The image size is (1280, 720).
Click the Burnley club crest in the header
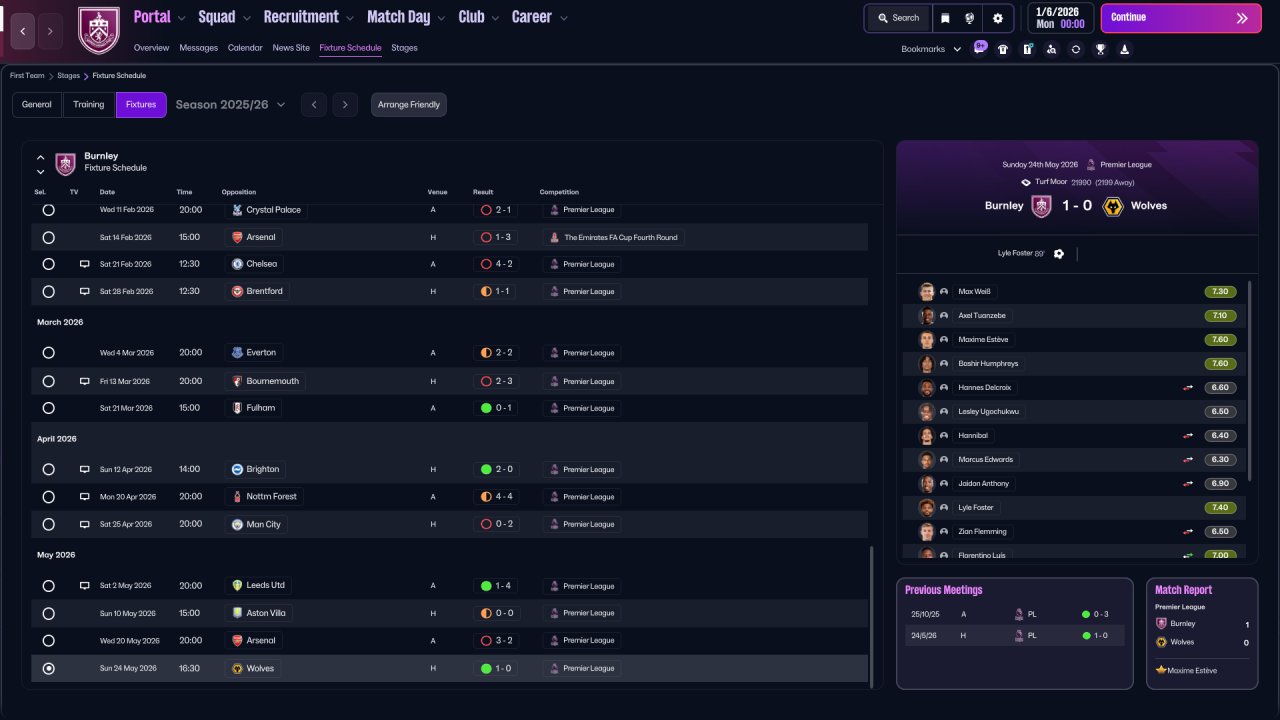[99, 31]
